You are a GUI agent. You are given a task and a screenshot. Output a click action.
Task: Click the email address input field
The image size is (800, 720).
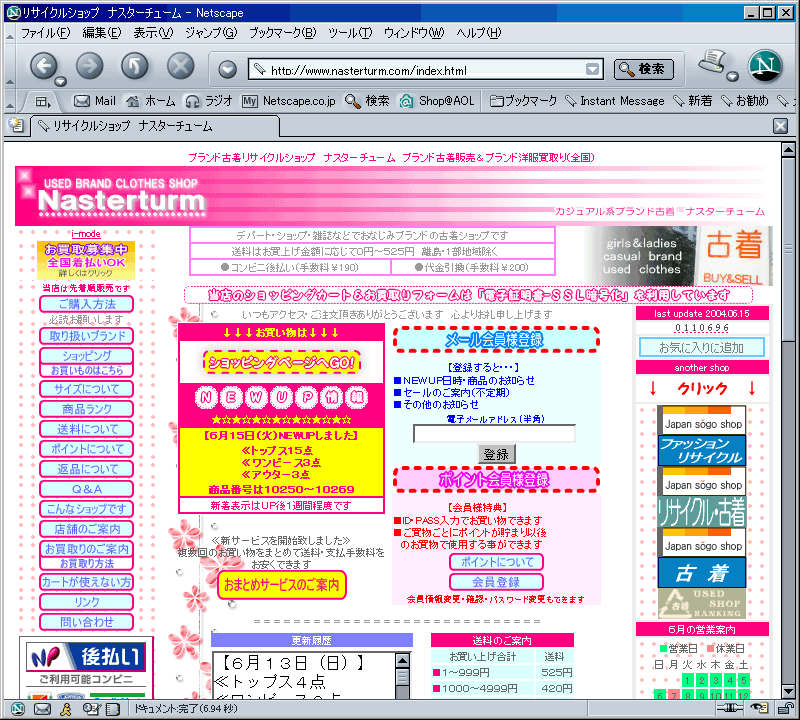494,434
